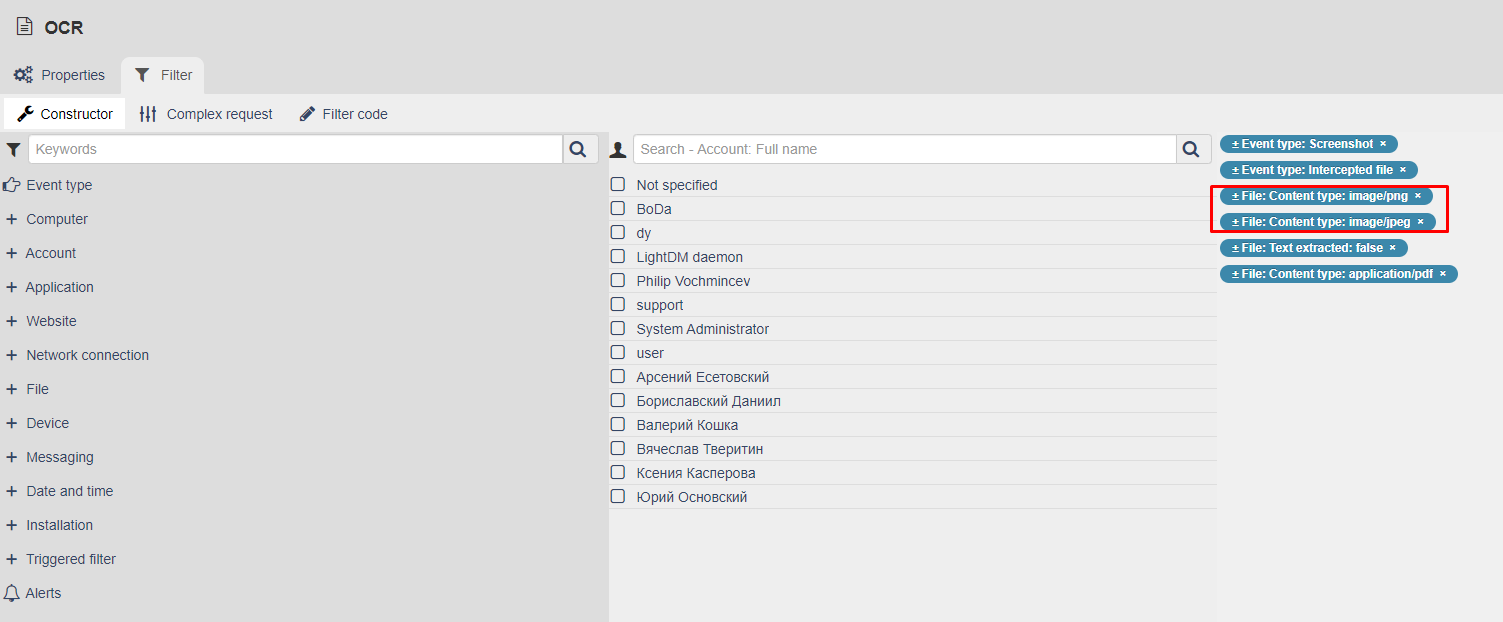The width and height of the screenshot is (1503, 622).
Task: Click the Alerts bell icon
Action: (x=12, y=593)
